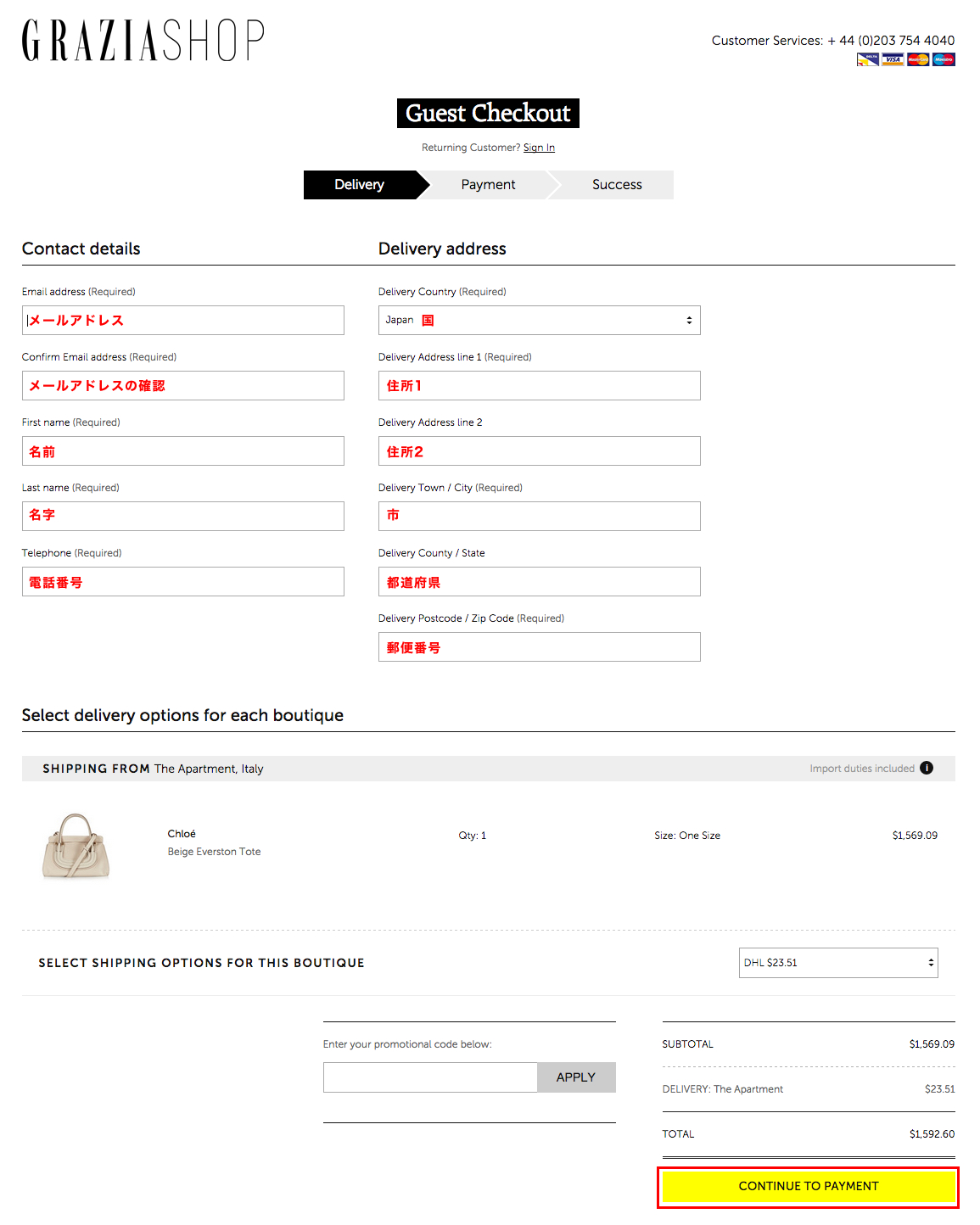Focus the Delivery County / State field
The width and height of the screenshot is (980, 1225).
pos(540,581)
